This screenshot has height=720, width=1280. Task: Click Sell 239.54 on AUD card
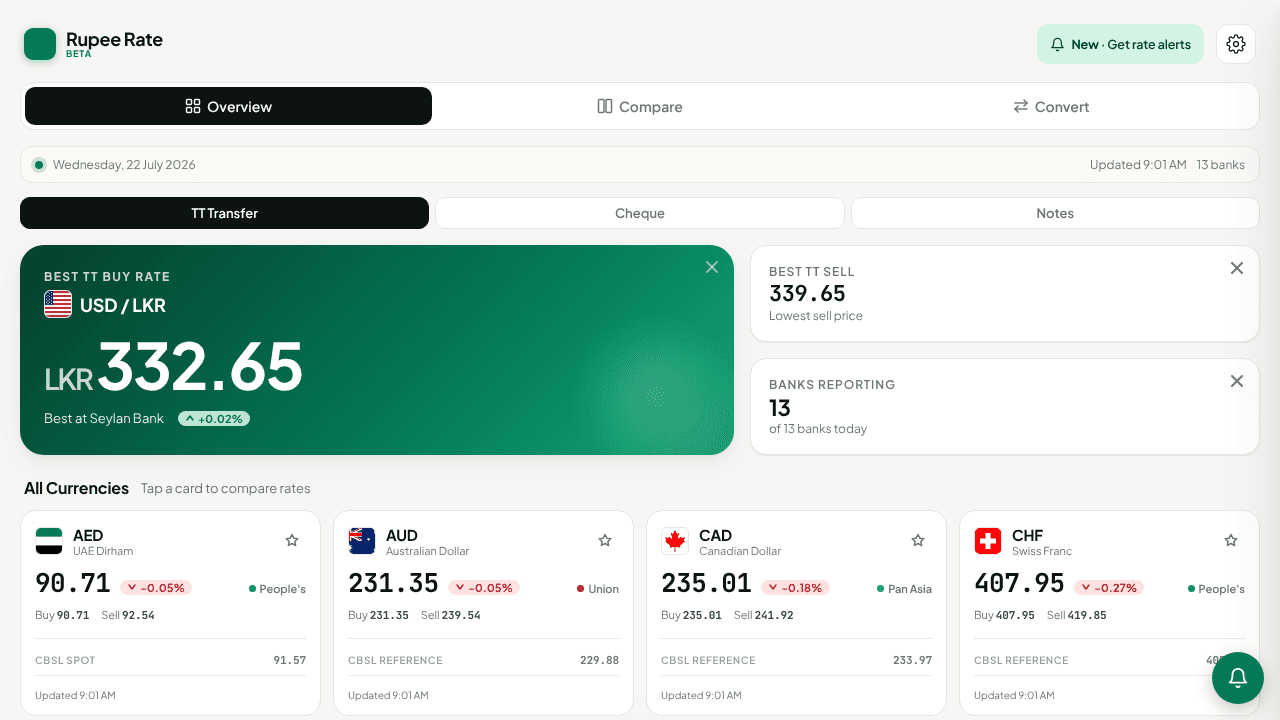[450, 615]
